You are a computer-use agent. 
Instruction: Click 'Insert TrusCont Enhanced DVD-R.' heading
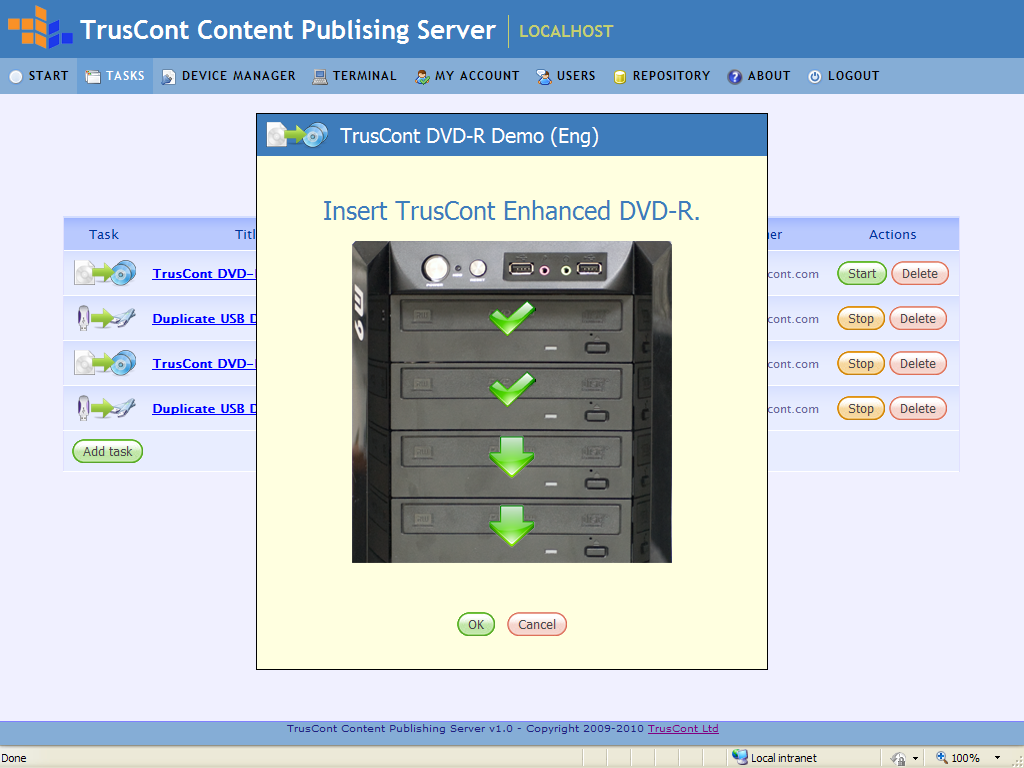coord(511,211)
